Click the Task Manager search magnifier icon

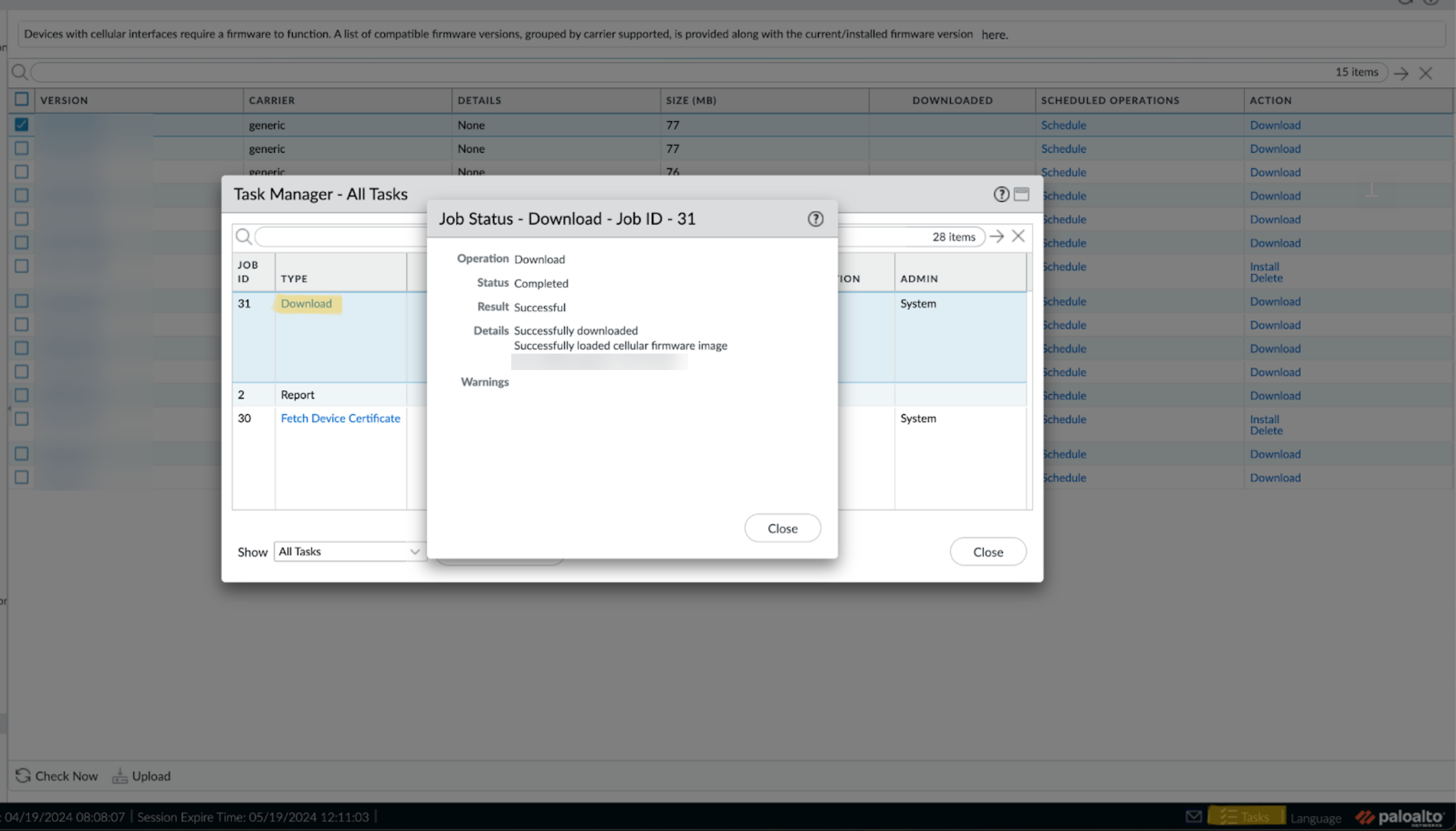244,237
